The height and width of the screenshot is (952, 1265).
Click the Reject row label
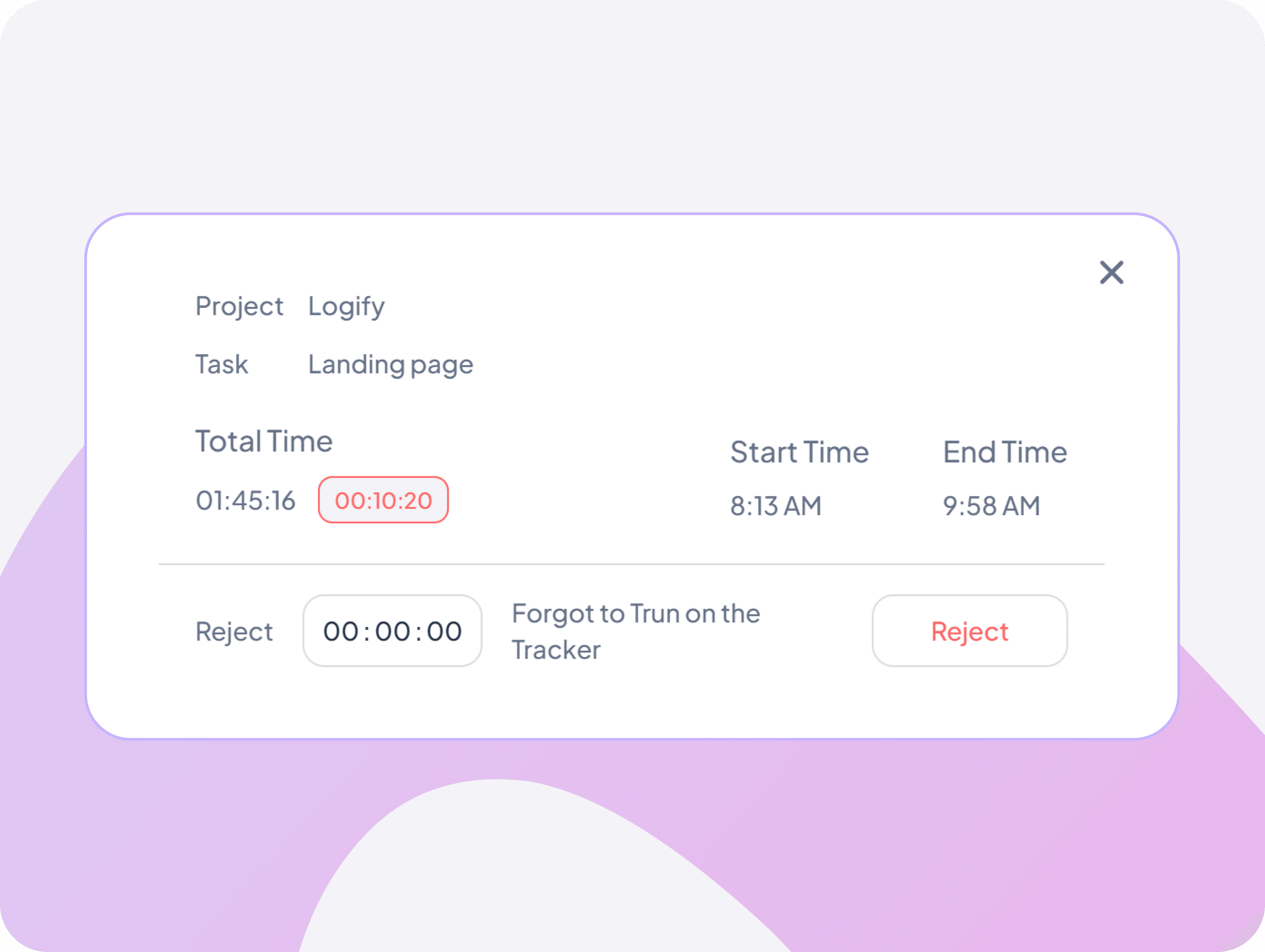234,631
